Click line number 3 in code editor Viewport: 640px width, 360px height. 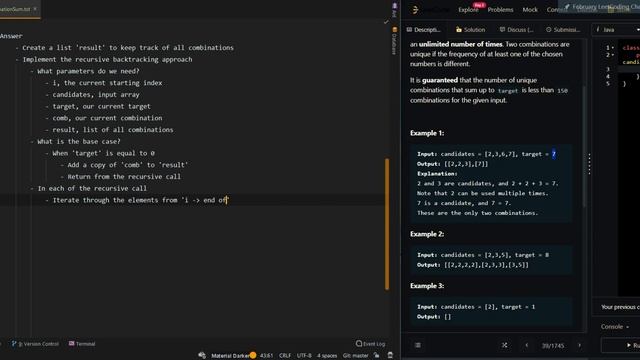click(608, 69)
